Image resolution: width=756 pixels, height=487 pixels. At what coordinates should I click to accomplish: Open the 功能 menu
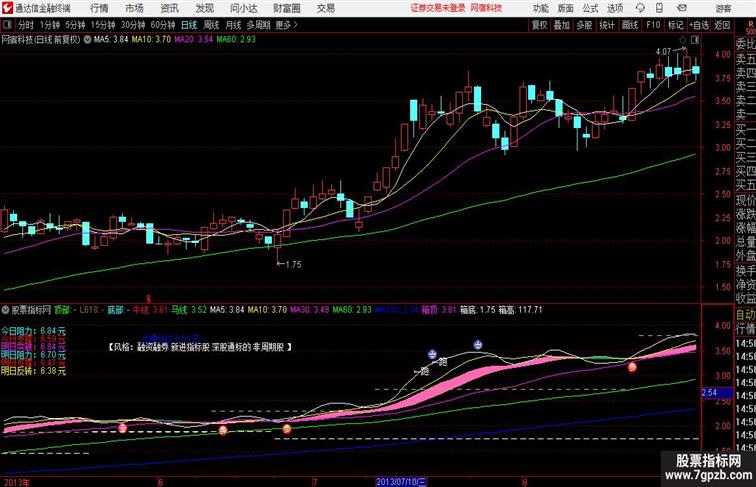click(540, 8)
